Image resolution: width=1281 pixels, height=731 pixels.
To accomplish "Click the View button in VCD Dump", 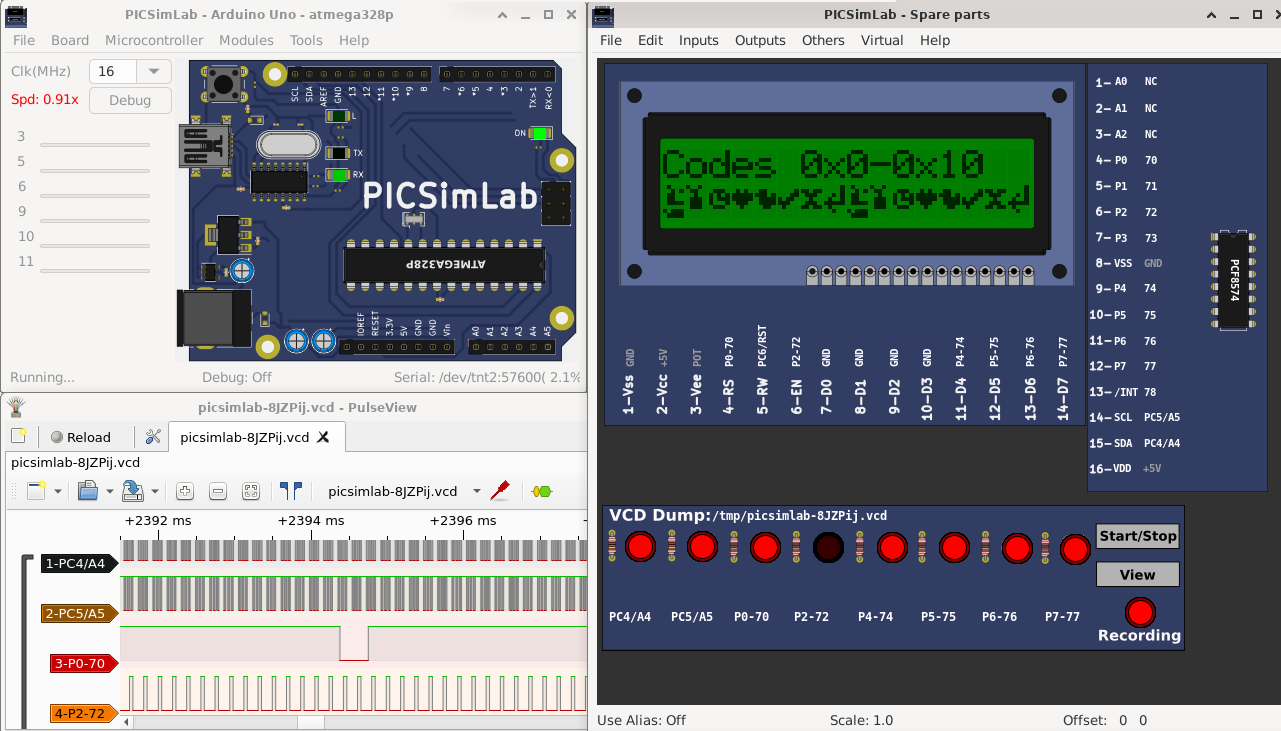I will pyautogui.click(x=1138, y=574).
